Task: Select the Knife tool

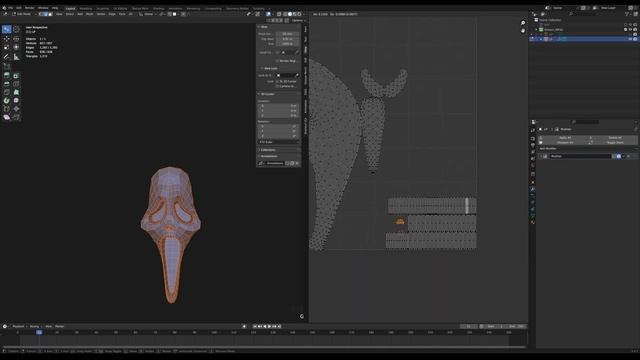Action: click(x=7, y=92)
